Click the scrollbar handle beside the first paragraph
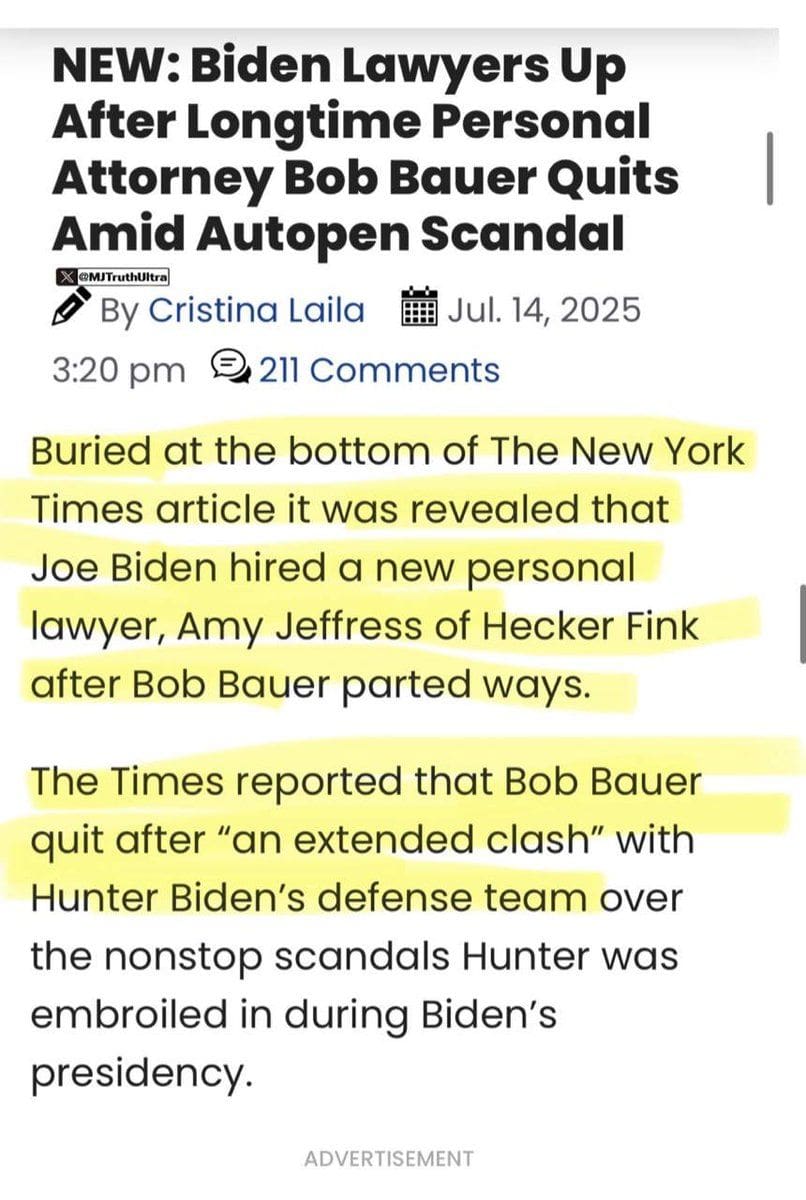This screenshot has height=1200, width=806. click(x=801, y=624)
